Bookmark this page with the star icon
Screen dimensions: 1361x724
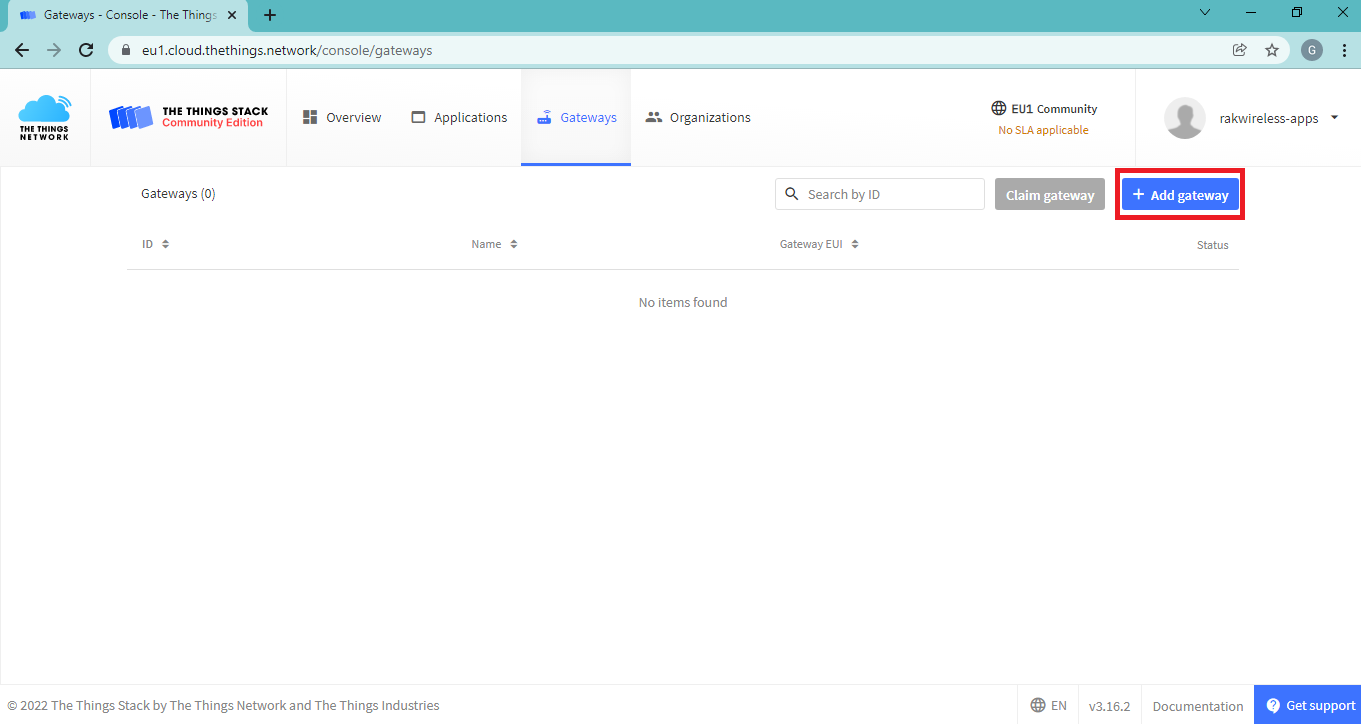1271,50
